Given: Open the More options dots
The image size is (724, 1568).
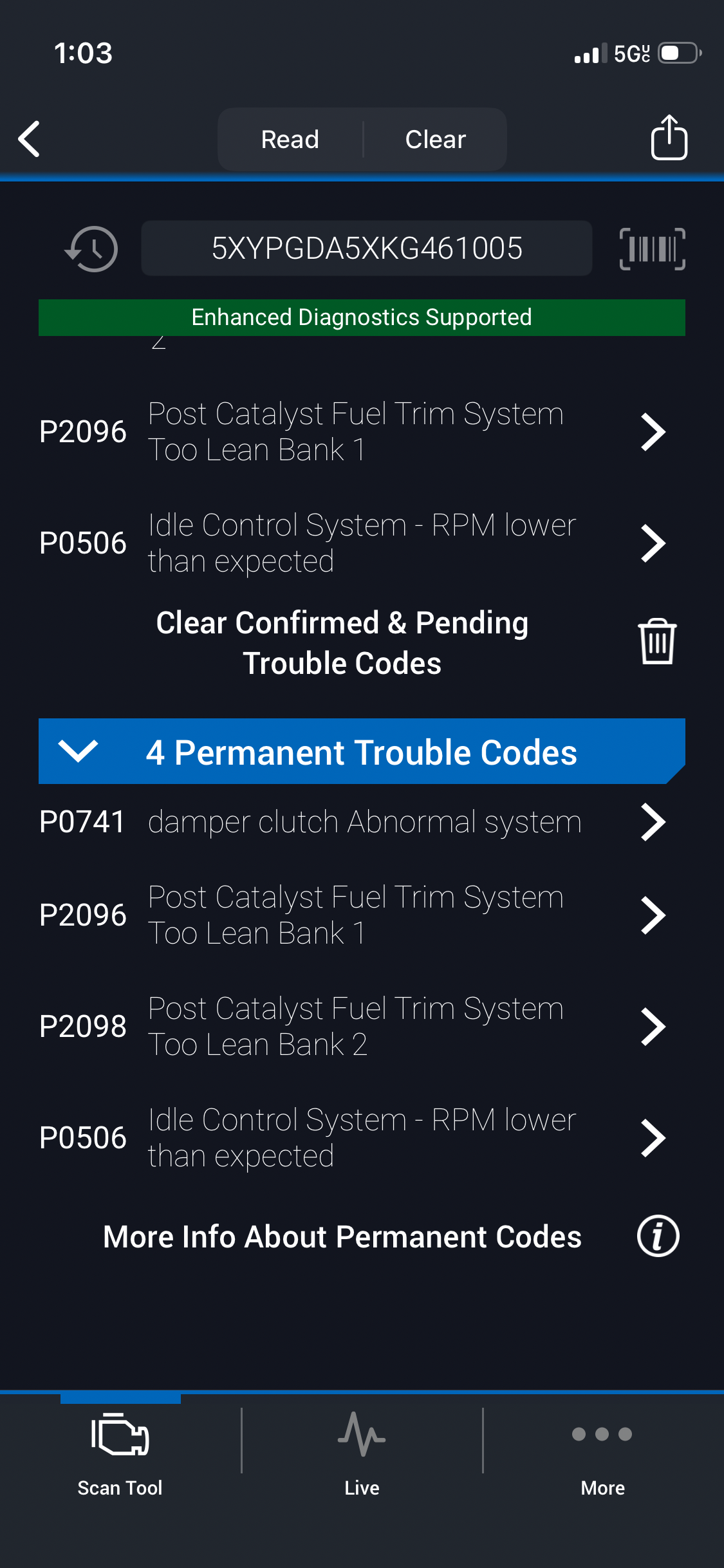Looking at the screenshot, I should click(x=602, y=1435).
